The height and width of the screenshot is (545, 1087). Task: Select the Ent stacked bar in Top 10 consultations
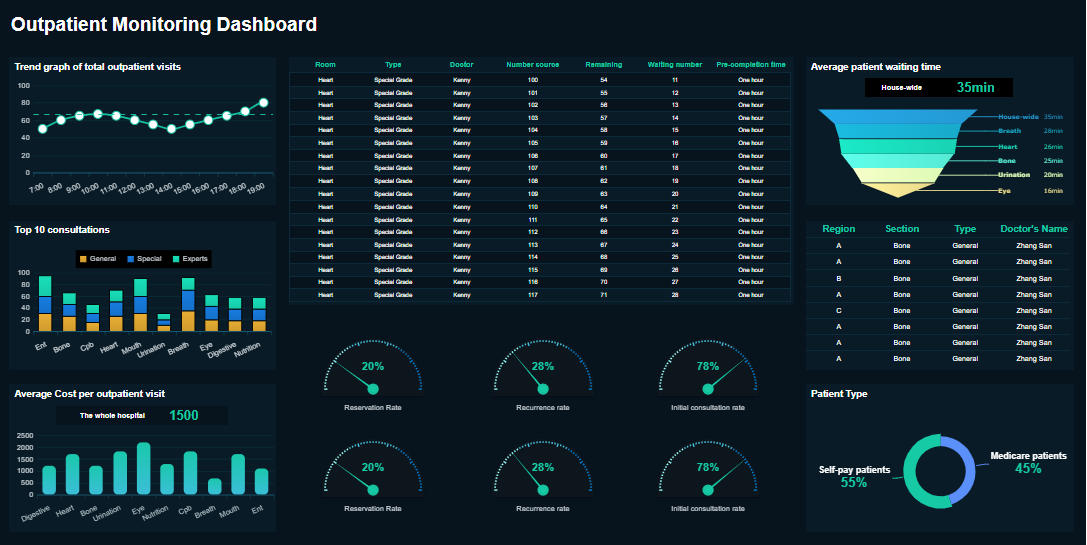(45, 304)
